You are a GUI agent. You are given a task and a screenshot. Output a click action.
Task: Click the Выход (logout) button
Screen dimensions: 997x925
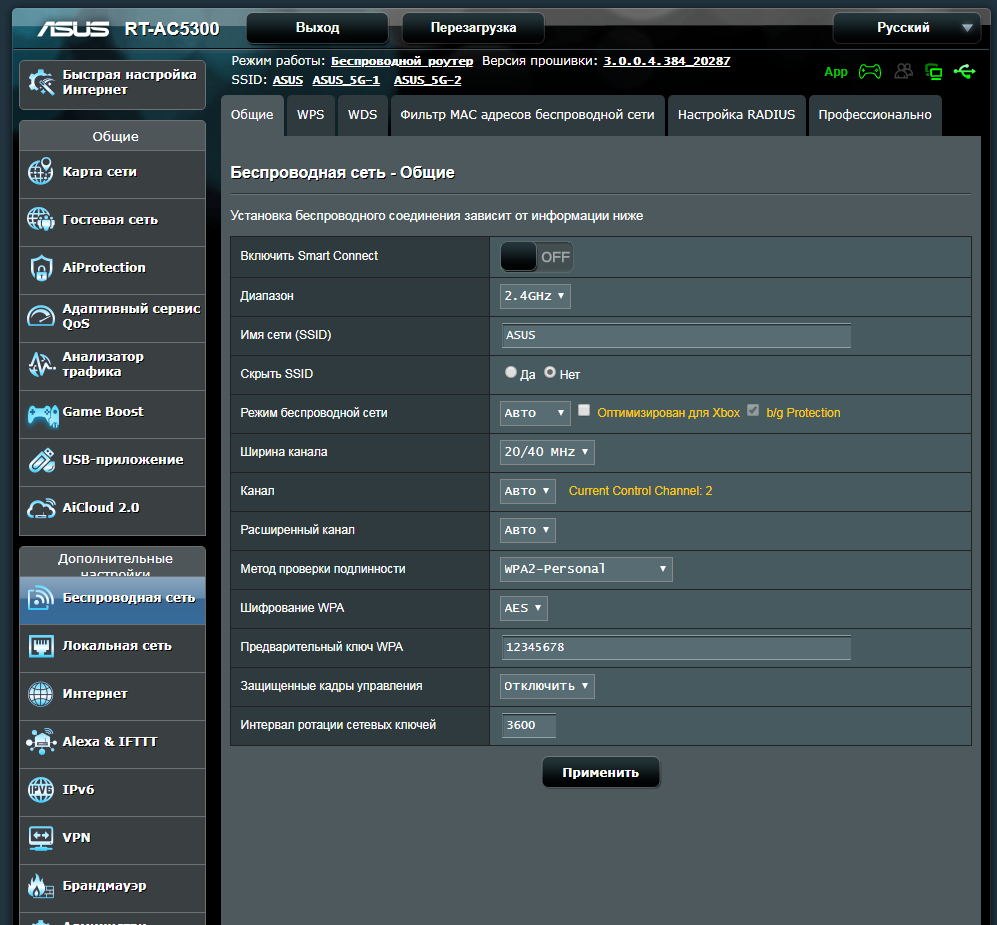[x=317, y=28]
